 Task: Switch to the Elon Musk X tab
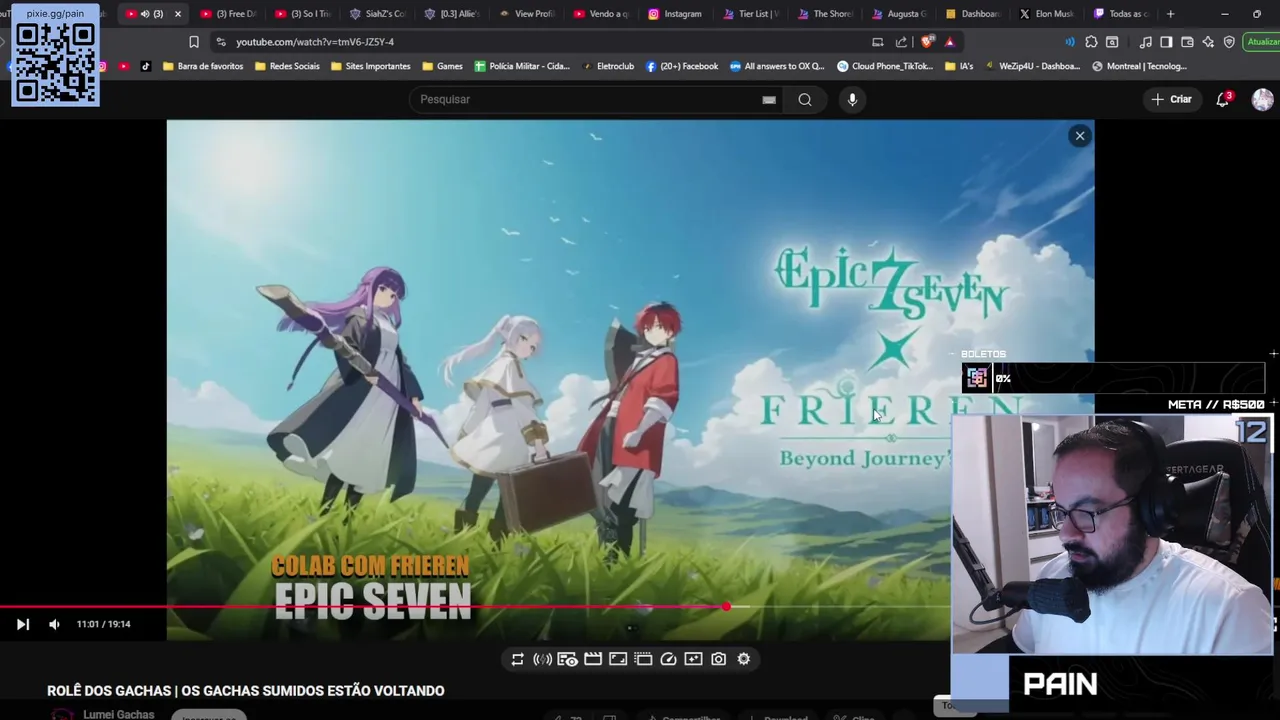pos(1046,14)
